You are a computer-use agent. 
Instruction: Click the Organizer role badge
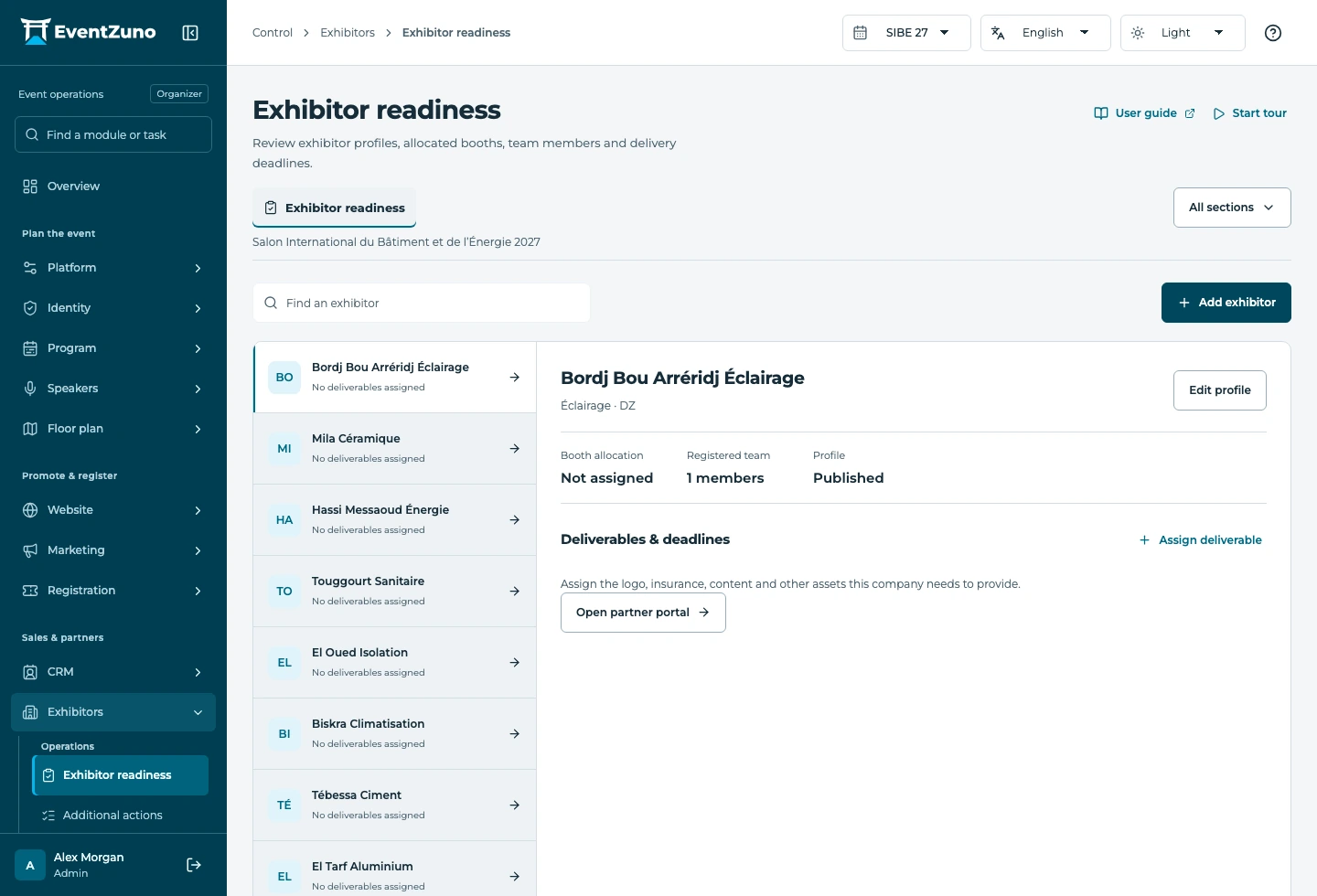pos(179,94)
